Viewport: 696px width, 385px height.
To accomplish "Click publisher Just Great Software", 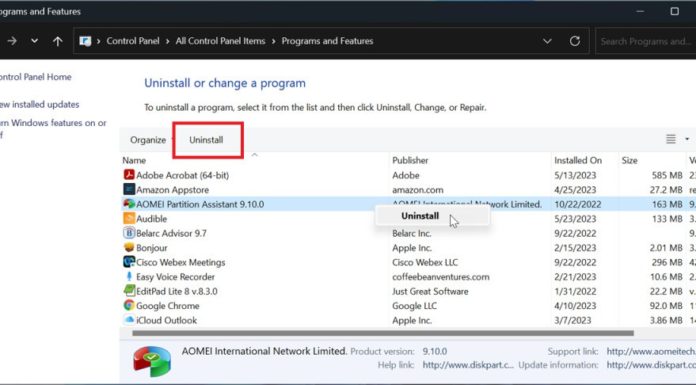I will coord(430,291).
